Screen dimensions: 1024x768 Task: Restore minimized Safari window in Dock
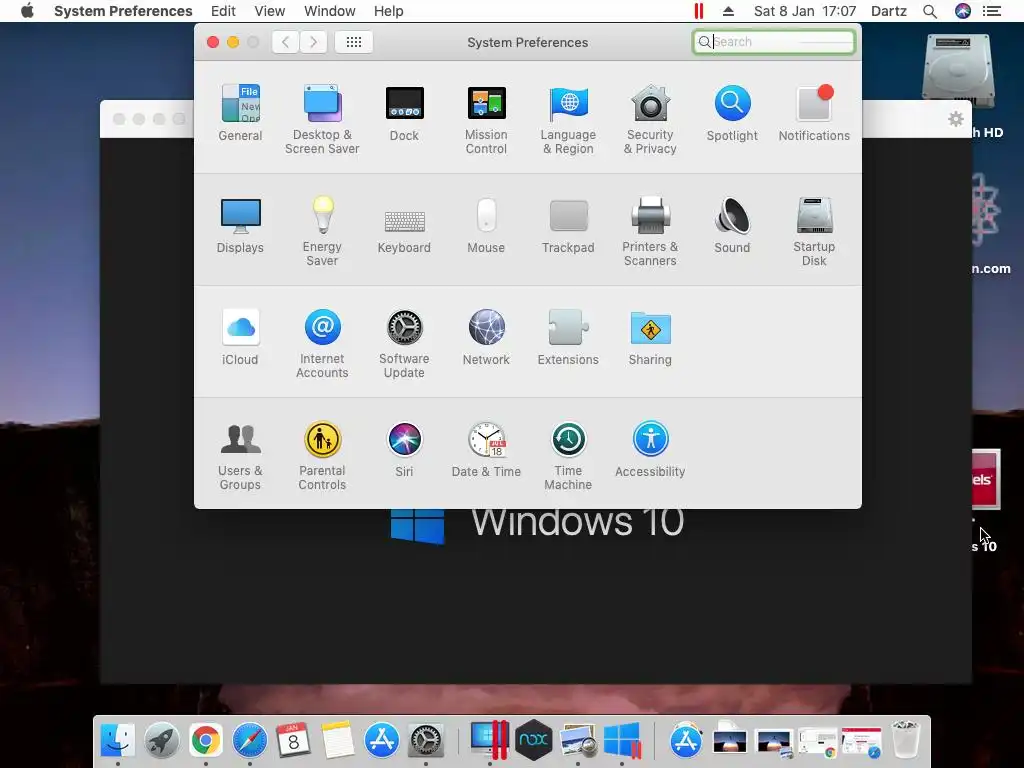pyautogui.click(x=861, y=742)
